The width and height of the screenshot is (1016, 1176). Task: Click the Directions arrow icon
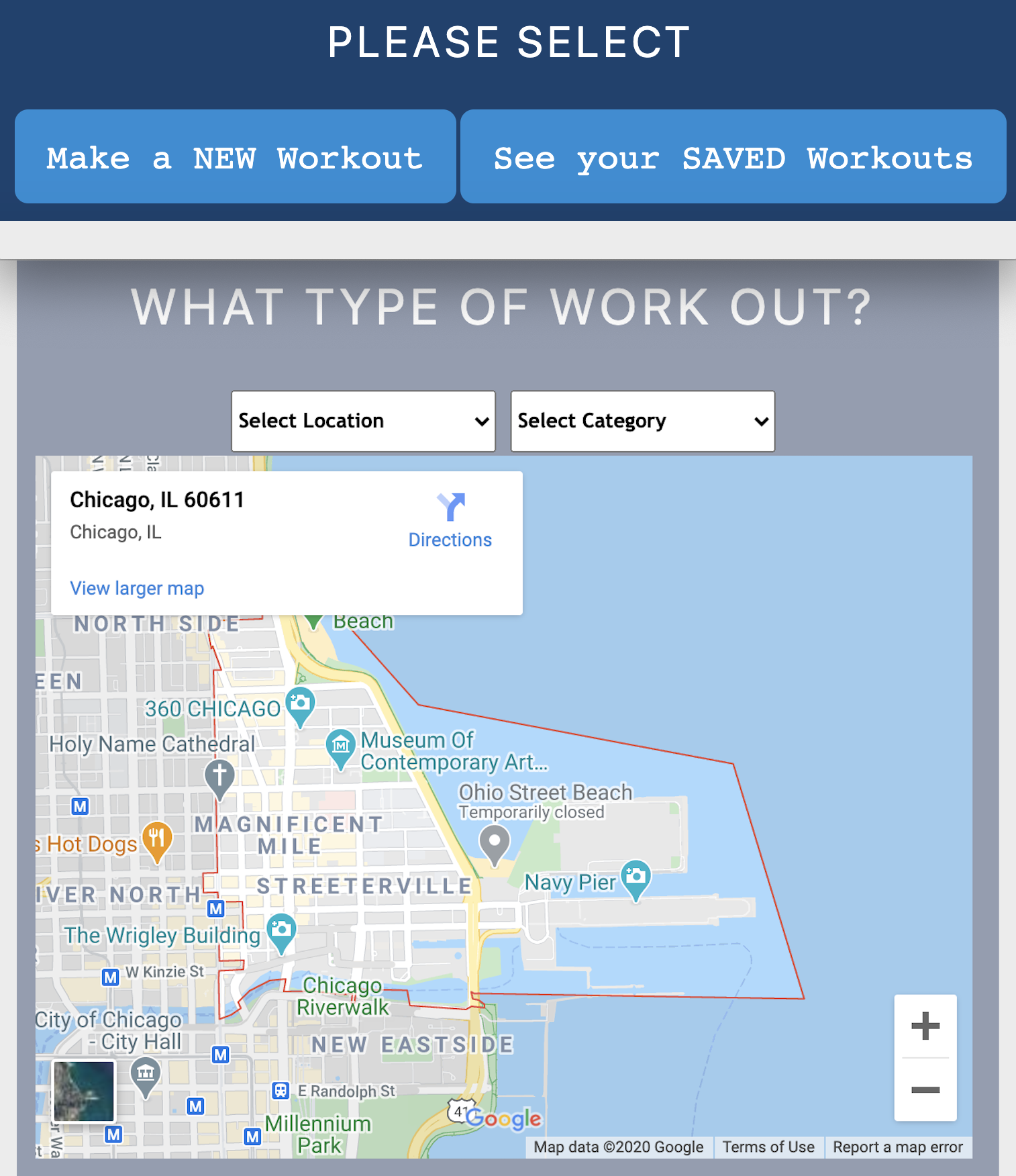pyautogui.click(x=450, y=507)
